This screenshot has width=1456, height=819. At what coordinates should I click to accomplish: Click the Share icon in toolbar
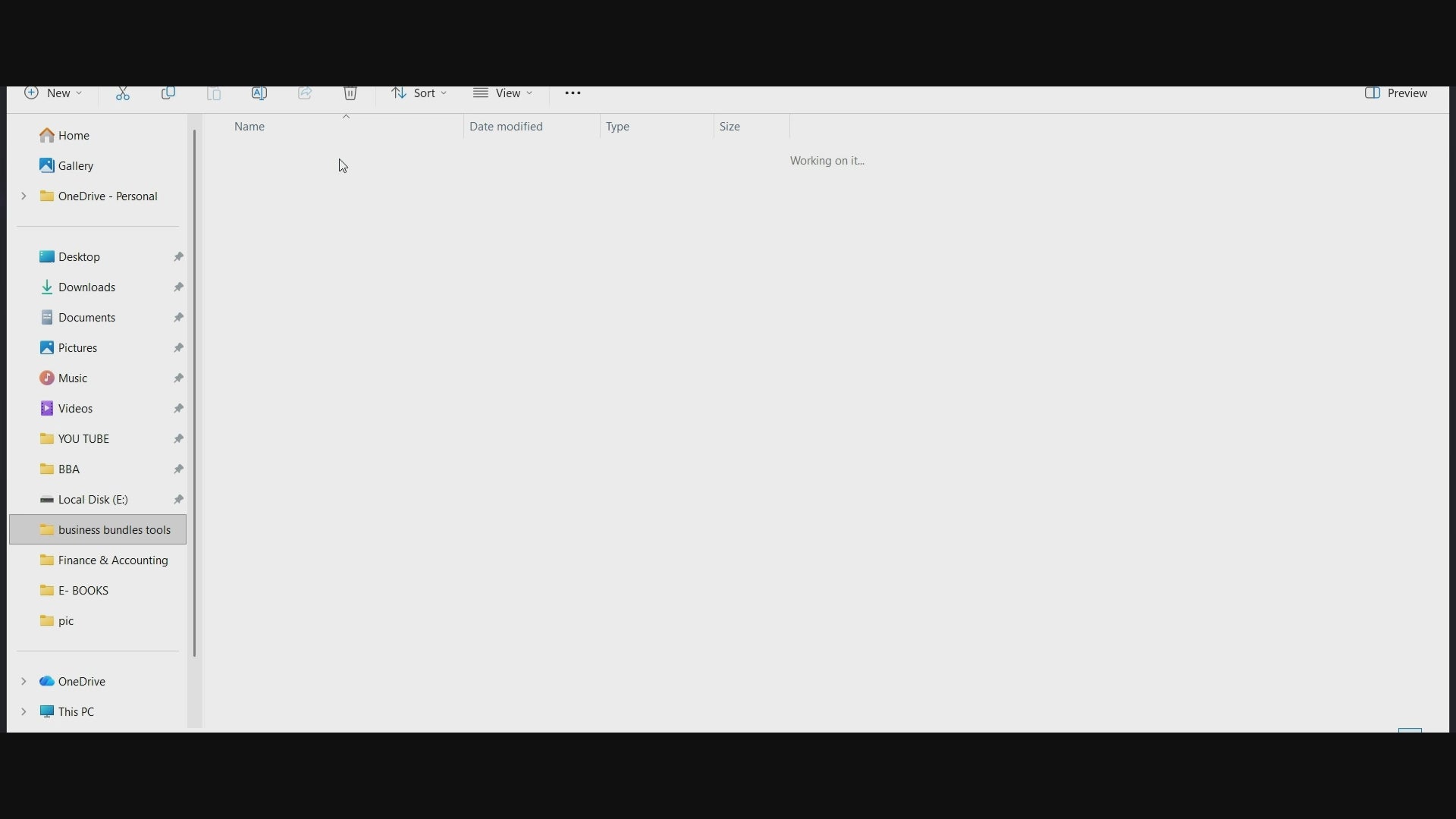pos(305,93)
